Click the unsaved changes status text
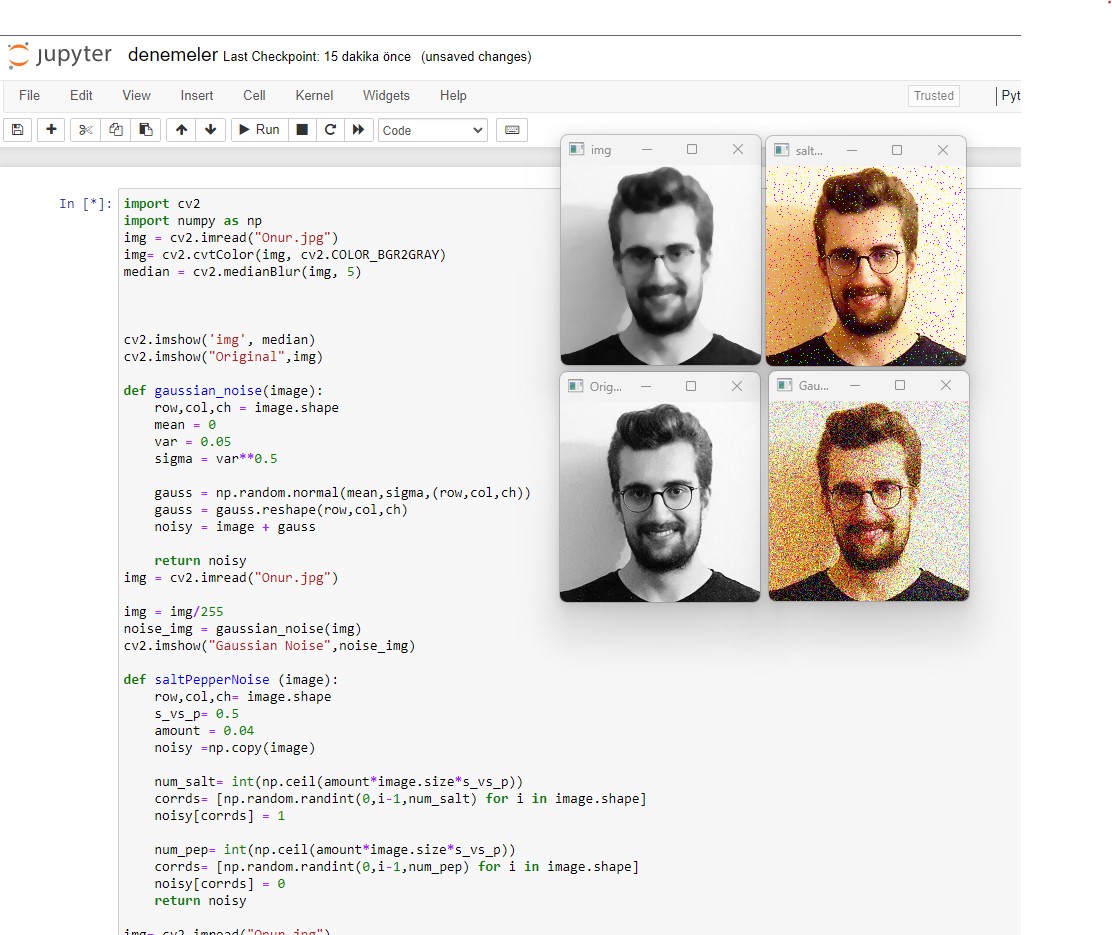Image resolution: width=1112 pixels, height=935 pixels. [476, 57]
